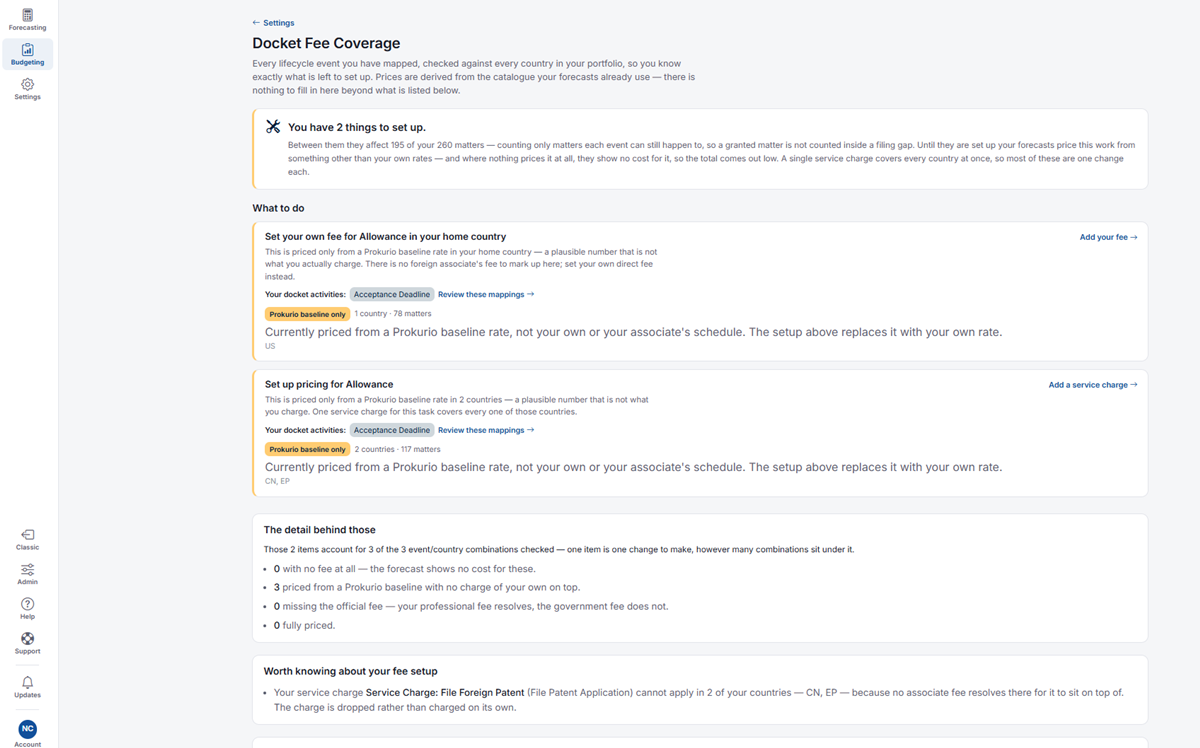Image resolution: width=1200 pixels, height=748 pixels.
Task: Select the Docket Fee Coverage heading
Action: coord(326,43)
